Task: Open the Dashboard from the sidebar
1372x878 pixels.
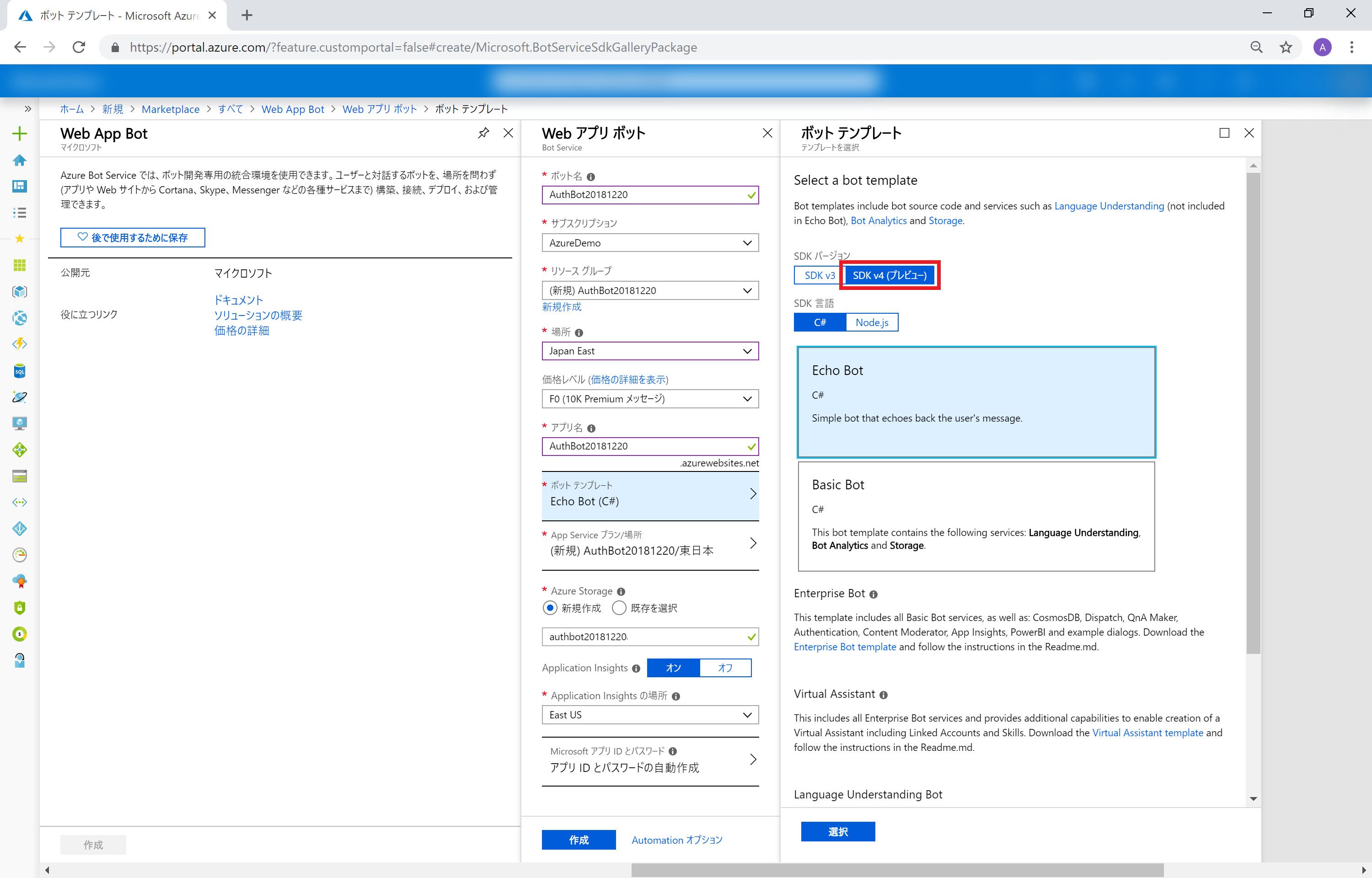Action: point(19,187)
